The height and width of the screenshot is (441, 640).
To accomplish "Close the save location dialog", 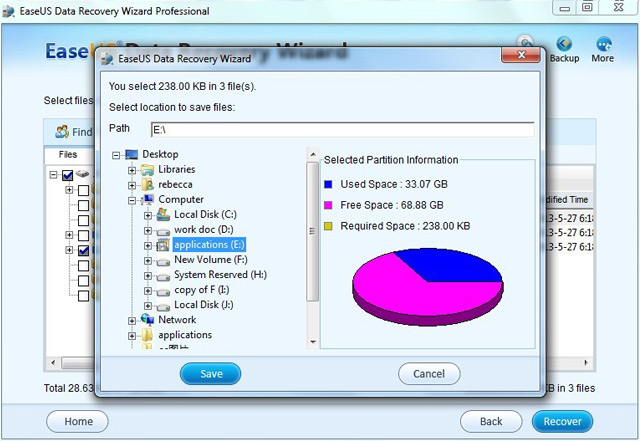I will pyautogui.click(x=521, y=55).
